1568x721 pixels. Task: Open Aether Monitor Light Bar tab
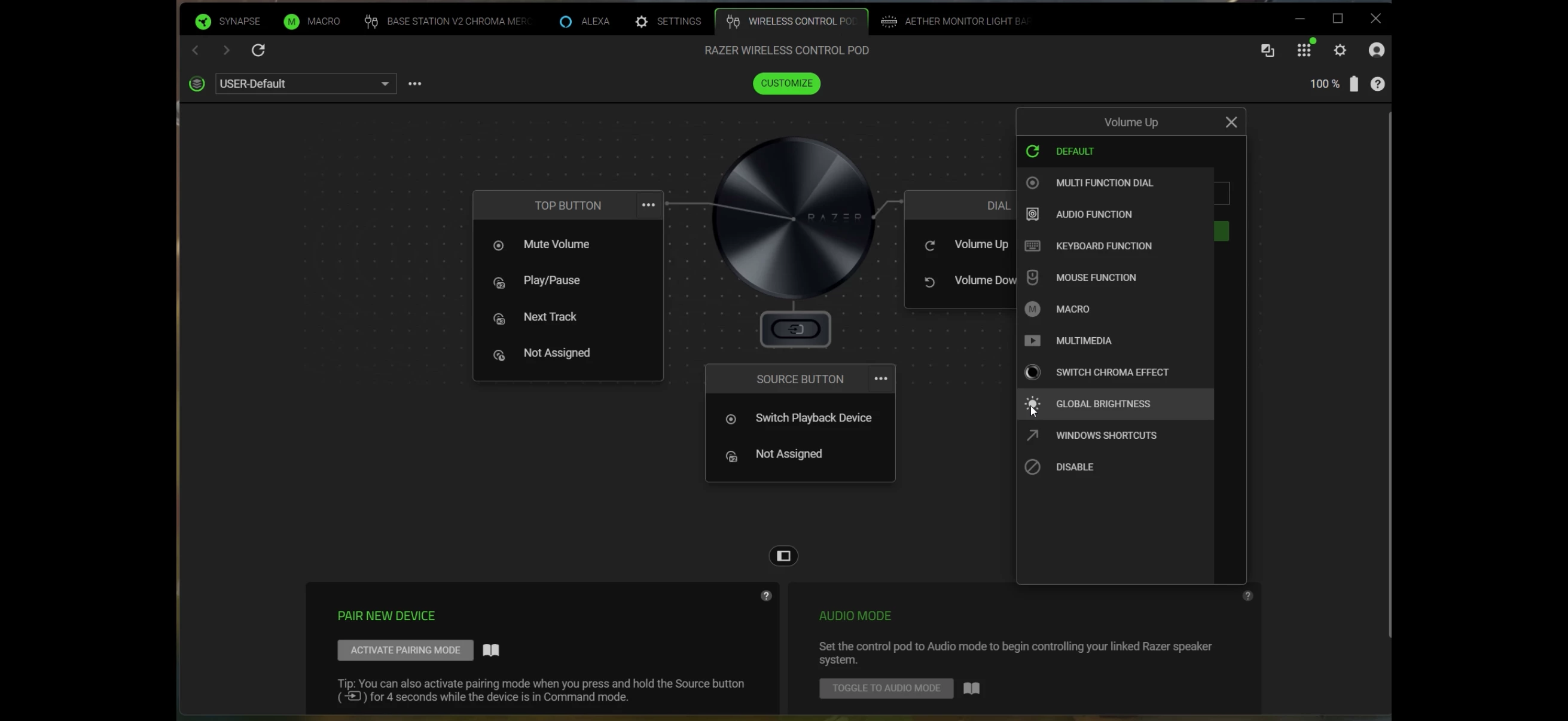[956, 22]
